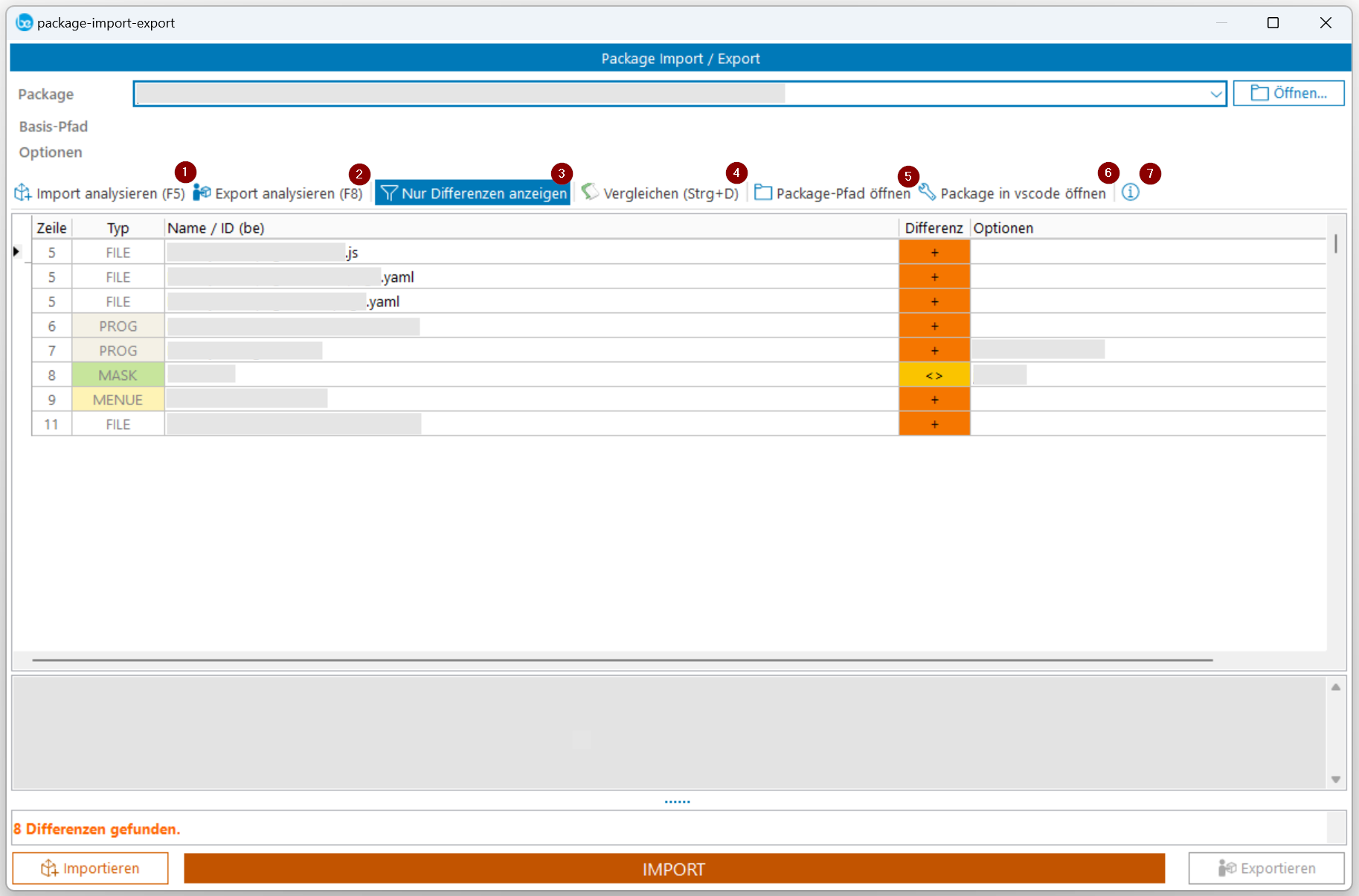Click the info circle icon
The width and height of the screenshot is (1359, 896).
1130,193
